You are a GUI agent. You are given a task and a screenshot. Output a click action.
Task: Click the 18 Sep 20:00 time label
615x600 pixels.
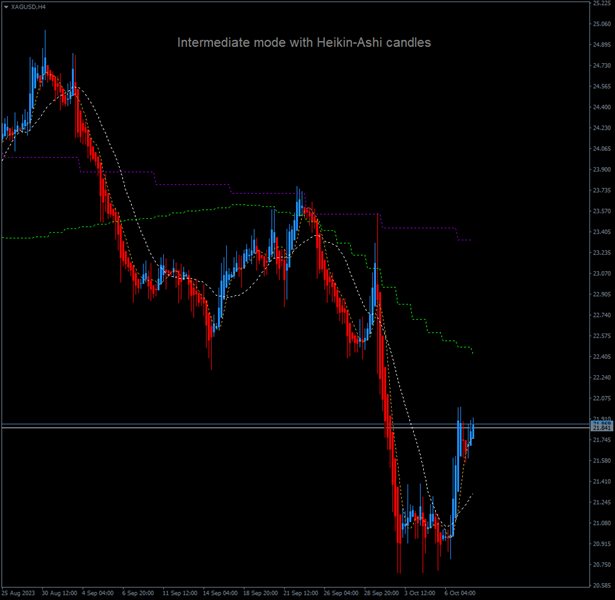click(260, 593)
